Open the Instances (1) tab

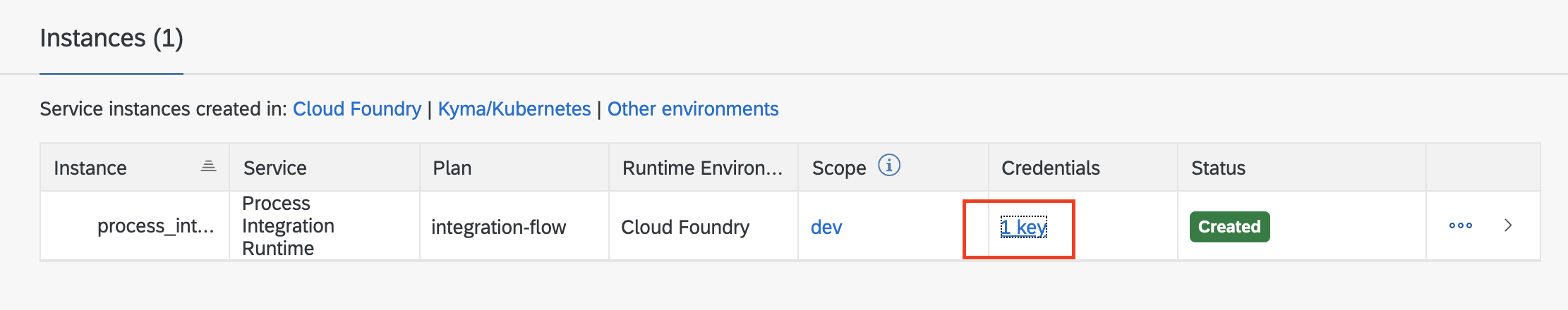coord(111,38)
